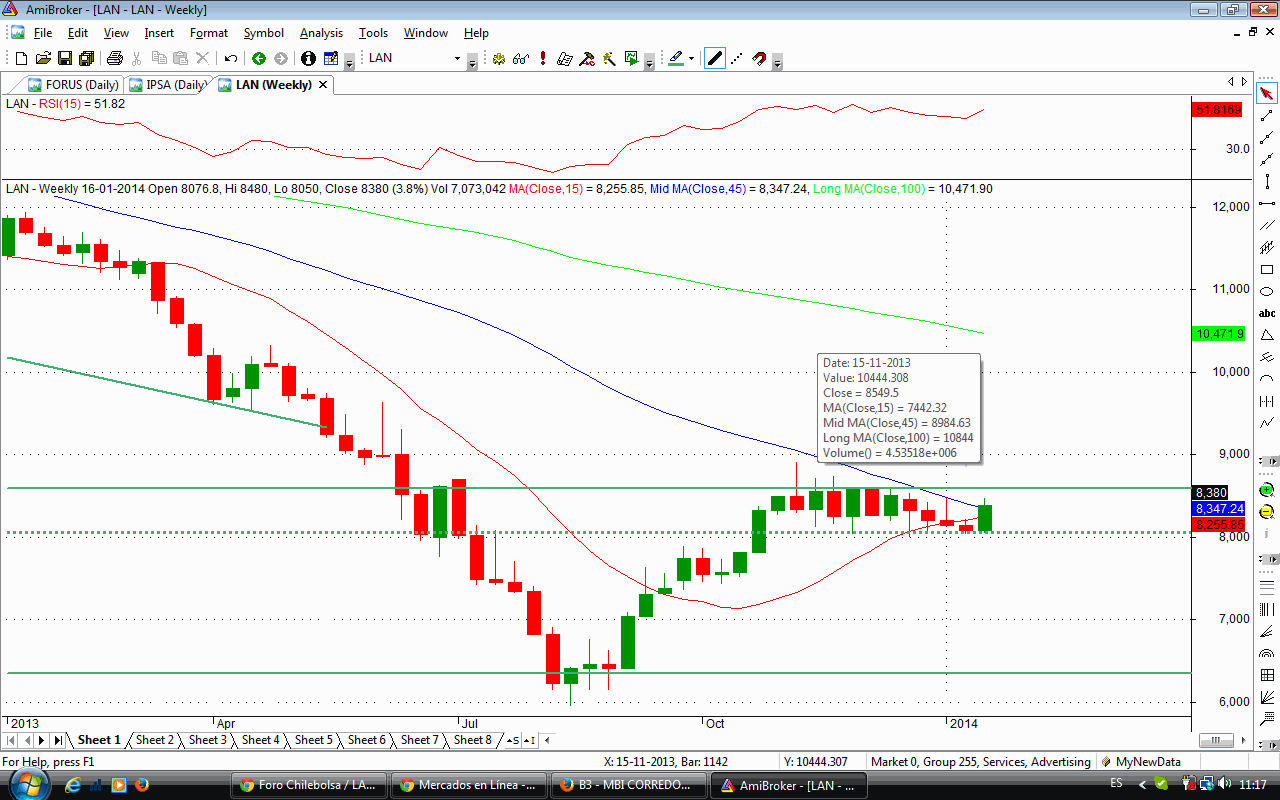Open B3 - MBI CORREDO taskbar window

pos(628,785)
